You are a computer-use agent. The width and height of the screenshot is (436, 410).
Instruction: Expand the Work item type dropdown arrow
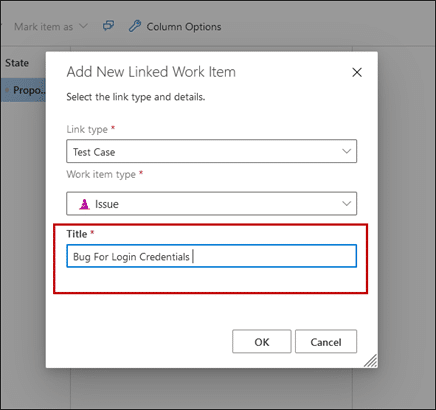(347, 203)
